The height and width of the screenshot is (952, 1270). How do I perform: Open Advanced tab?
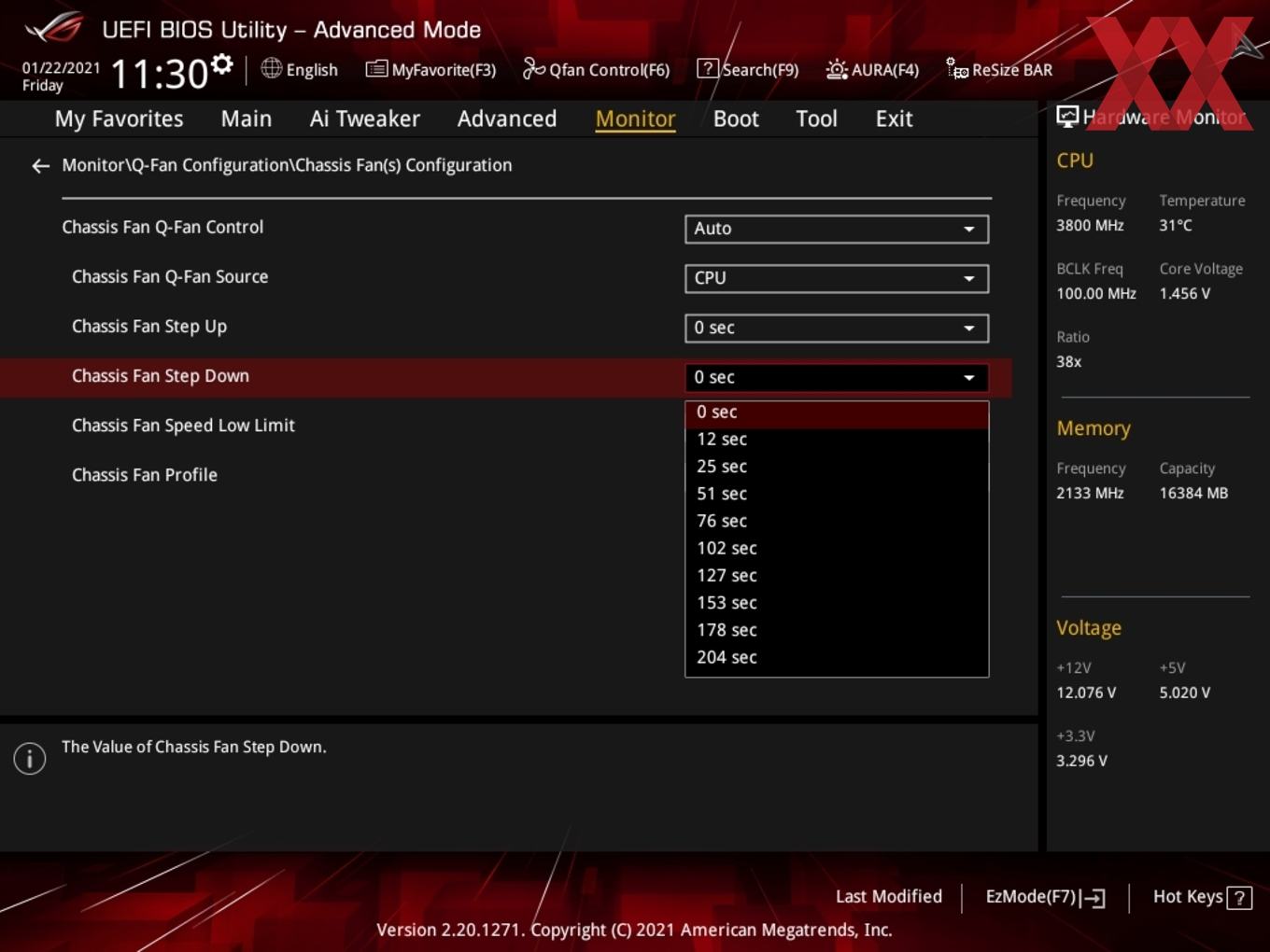click(507, 119)
